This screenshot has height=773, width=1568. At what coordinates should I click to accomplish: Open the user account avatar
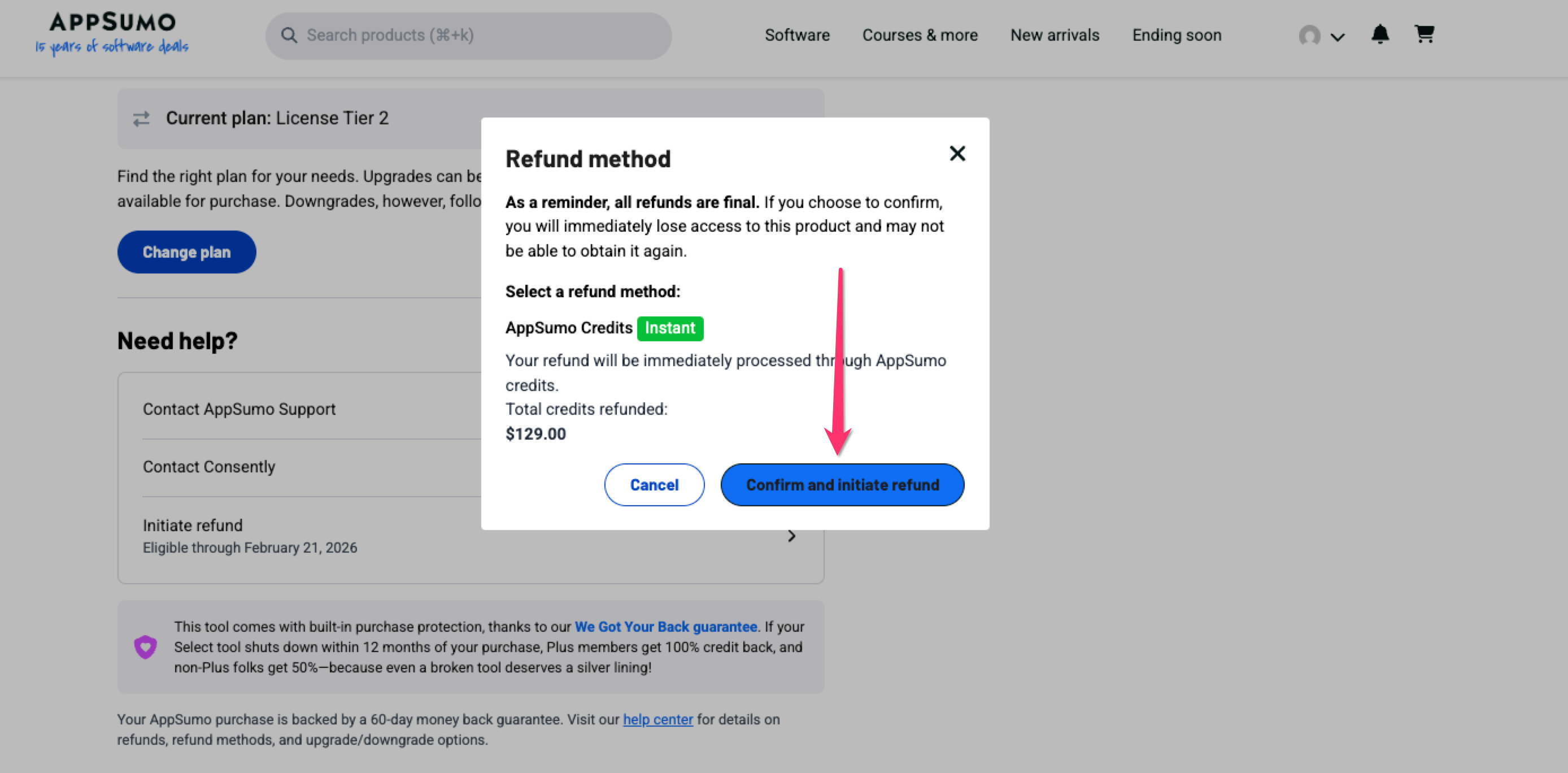coord(1309,36)
